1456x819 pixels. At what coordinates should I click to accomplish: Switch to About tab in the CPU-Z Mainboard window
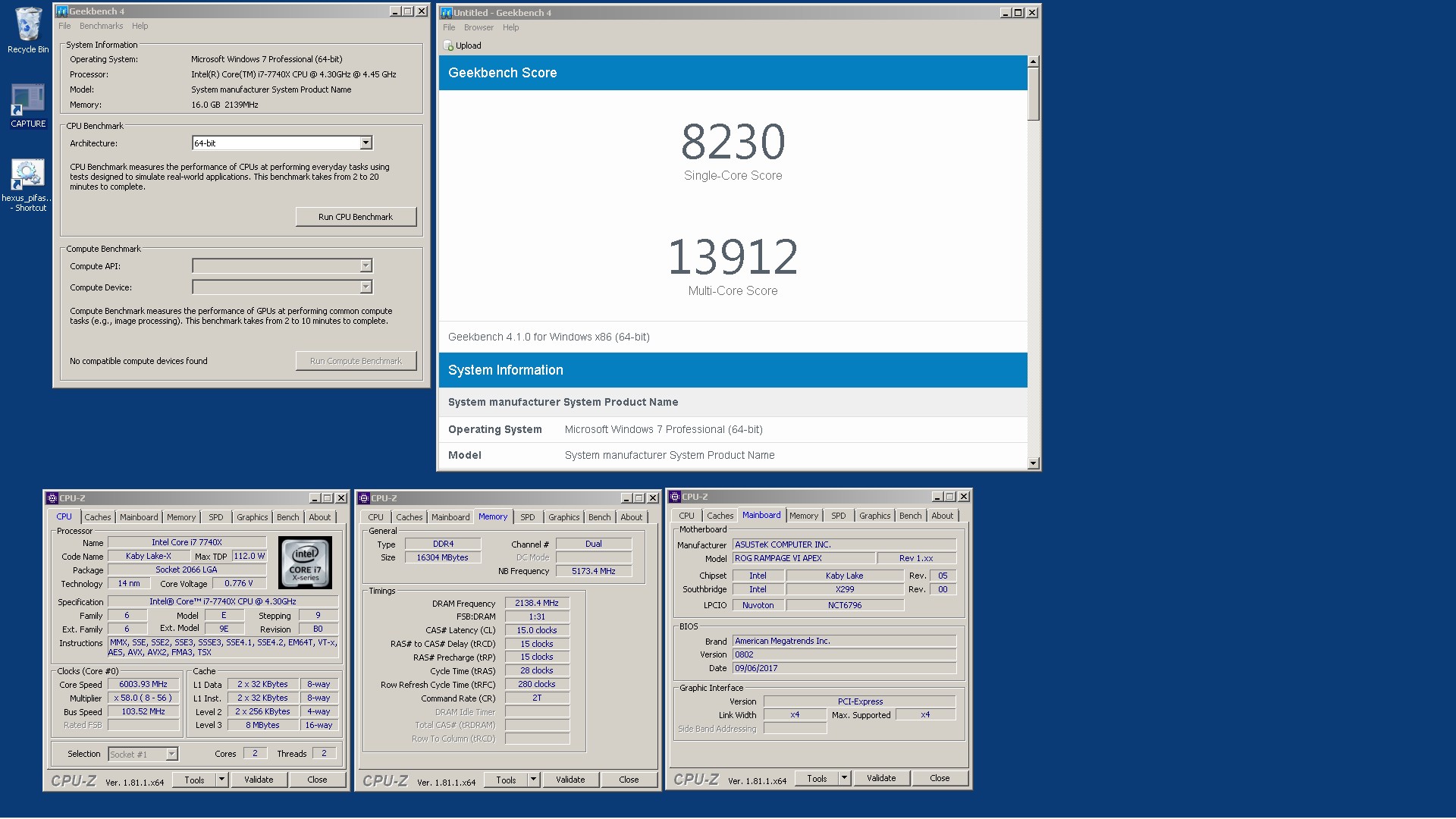943,516
